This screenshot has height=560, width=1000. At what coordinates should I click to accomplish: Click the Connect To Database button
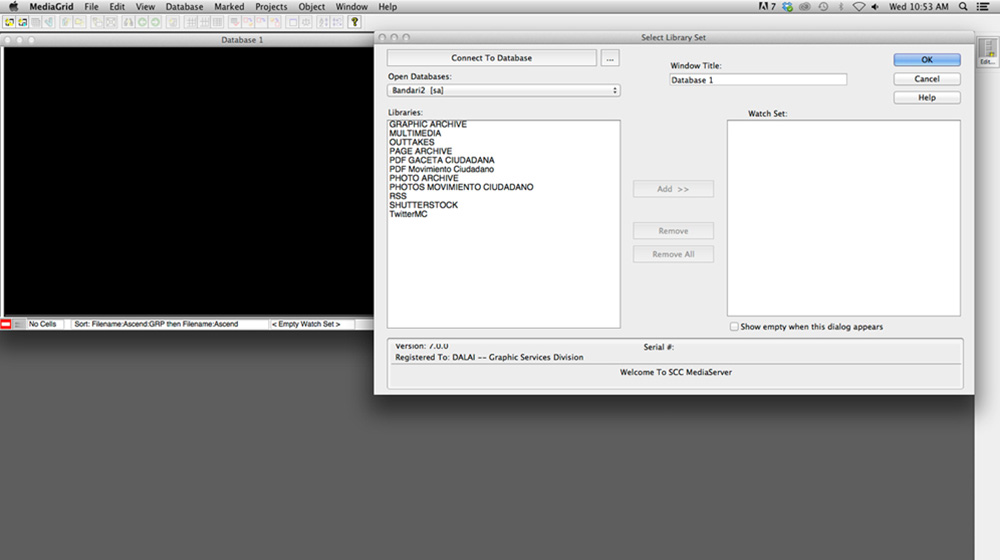coord(491,58)
